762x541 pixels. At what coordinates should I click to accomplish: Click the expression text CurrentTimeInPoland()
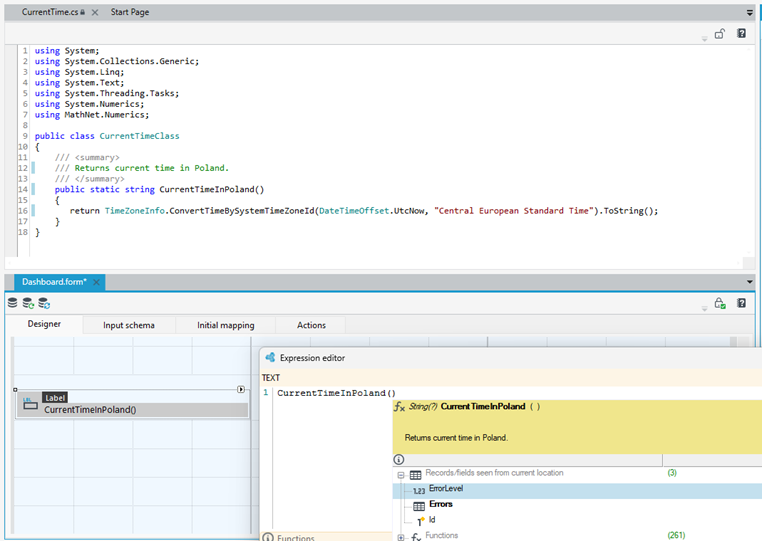point(336,393)
